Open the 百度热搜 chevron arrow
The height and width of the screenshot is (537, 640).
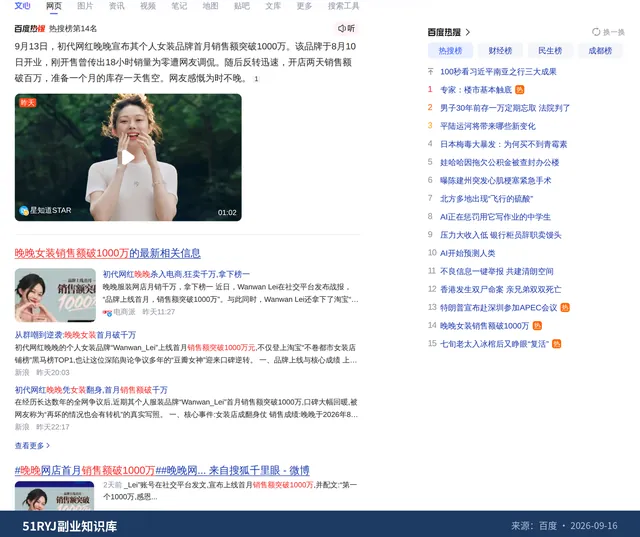(468, 32)
